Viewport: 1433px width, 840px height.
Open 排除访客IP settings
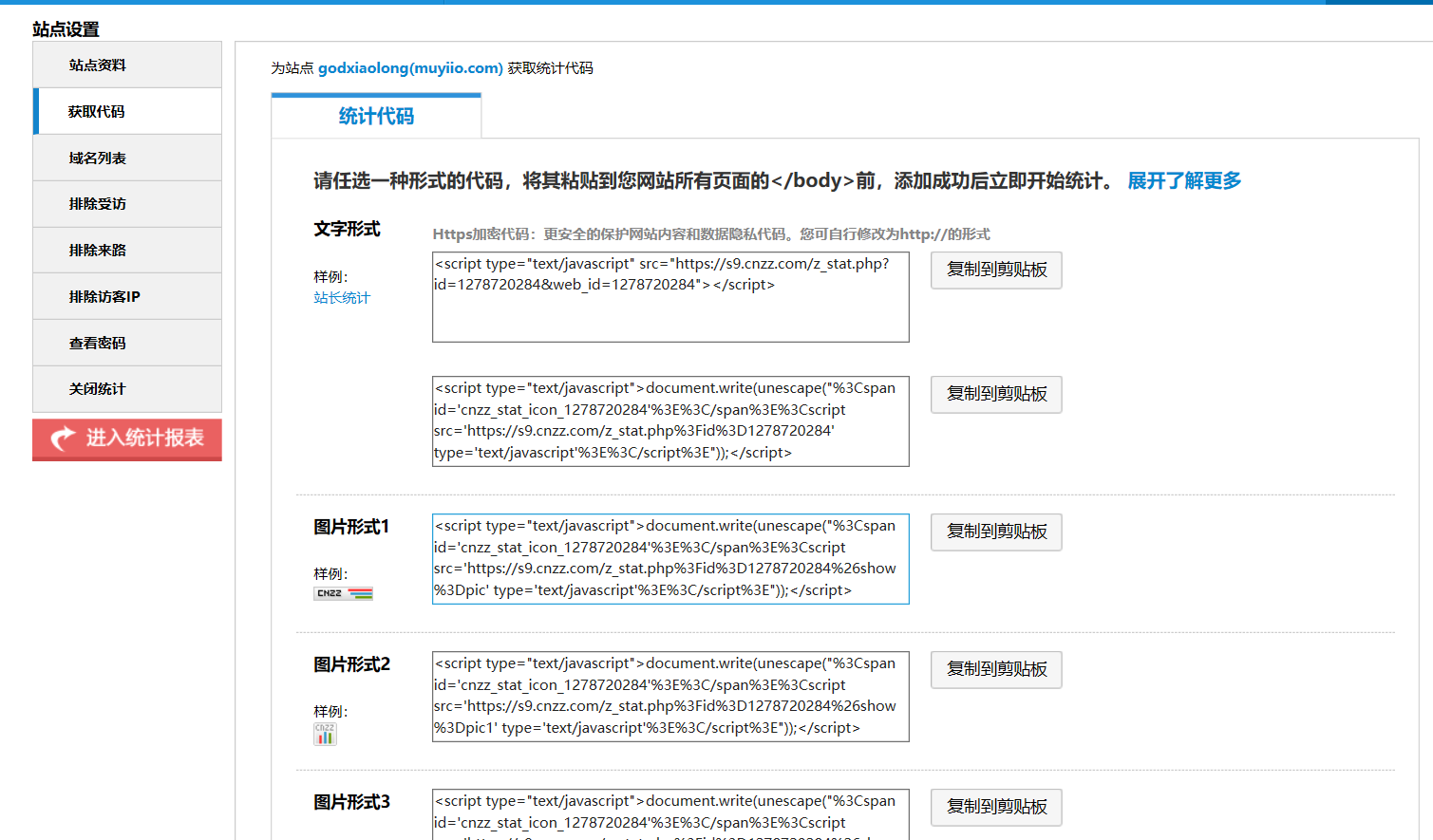point(127,296)
